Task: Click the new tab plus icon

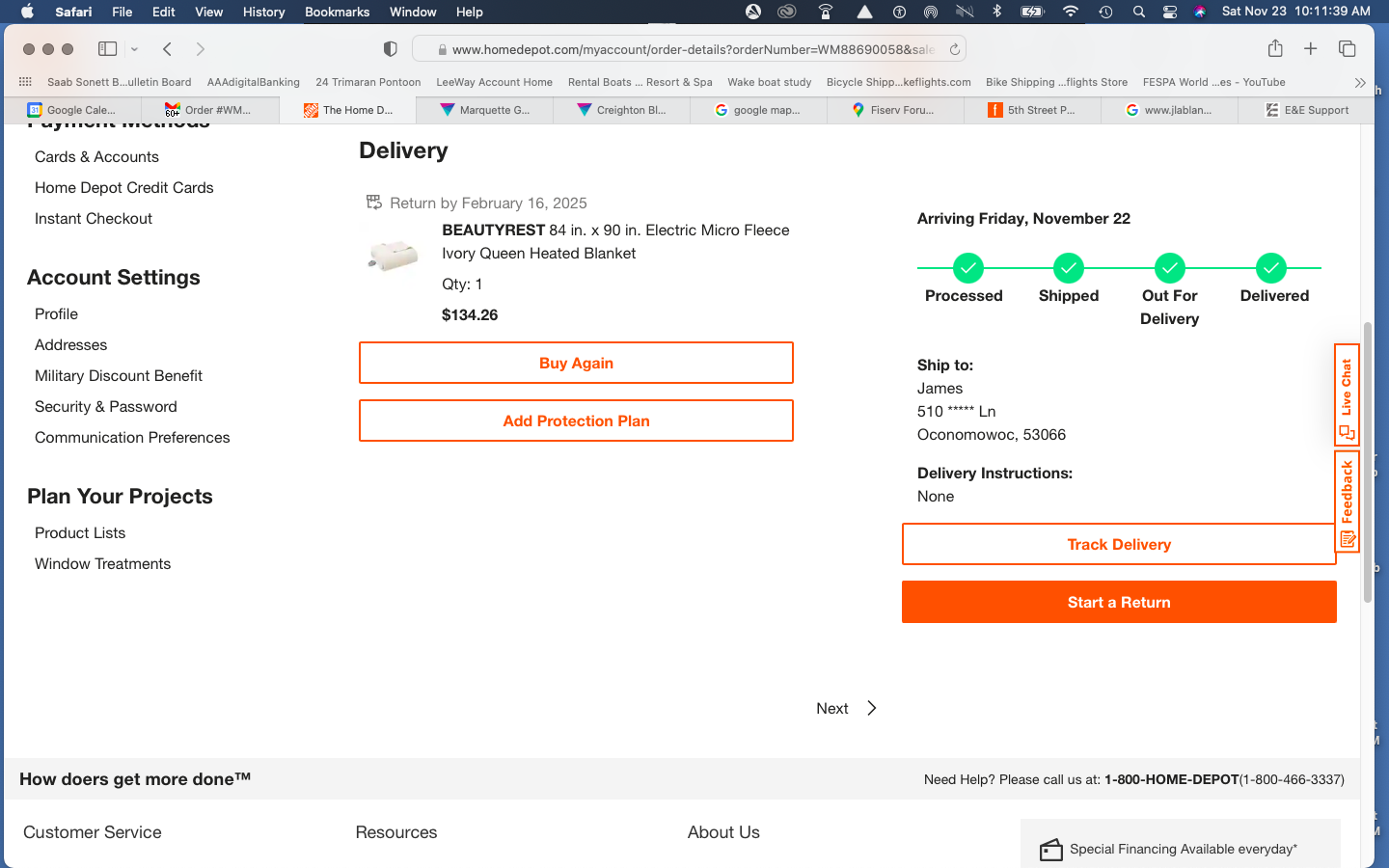Action: [x=1311, y=49]
